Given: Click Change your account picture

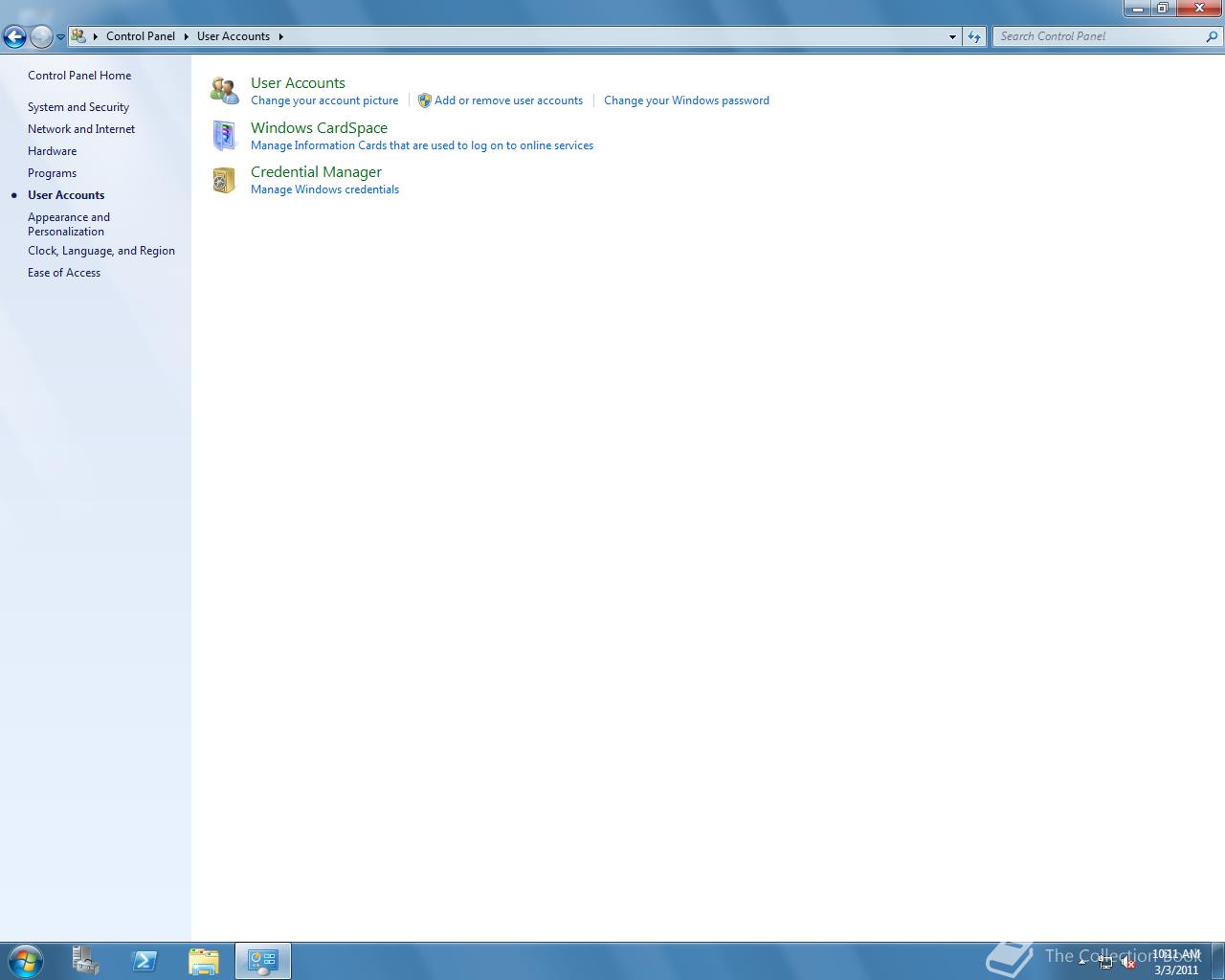Looking at the screenshot, I should (x=324, y=100).
